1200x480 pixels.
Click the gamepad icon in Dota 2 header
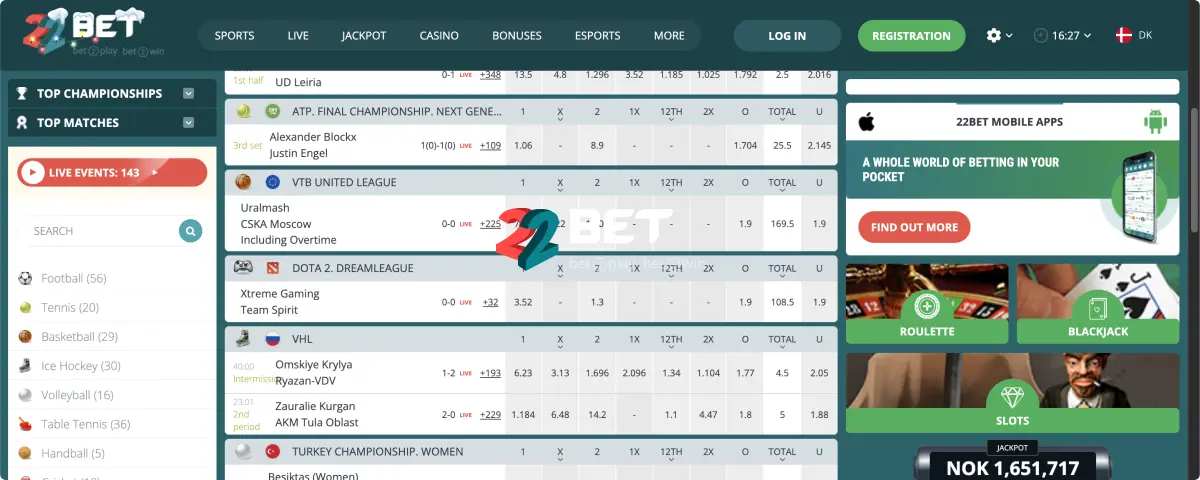tap(243, 267)
